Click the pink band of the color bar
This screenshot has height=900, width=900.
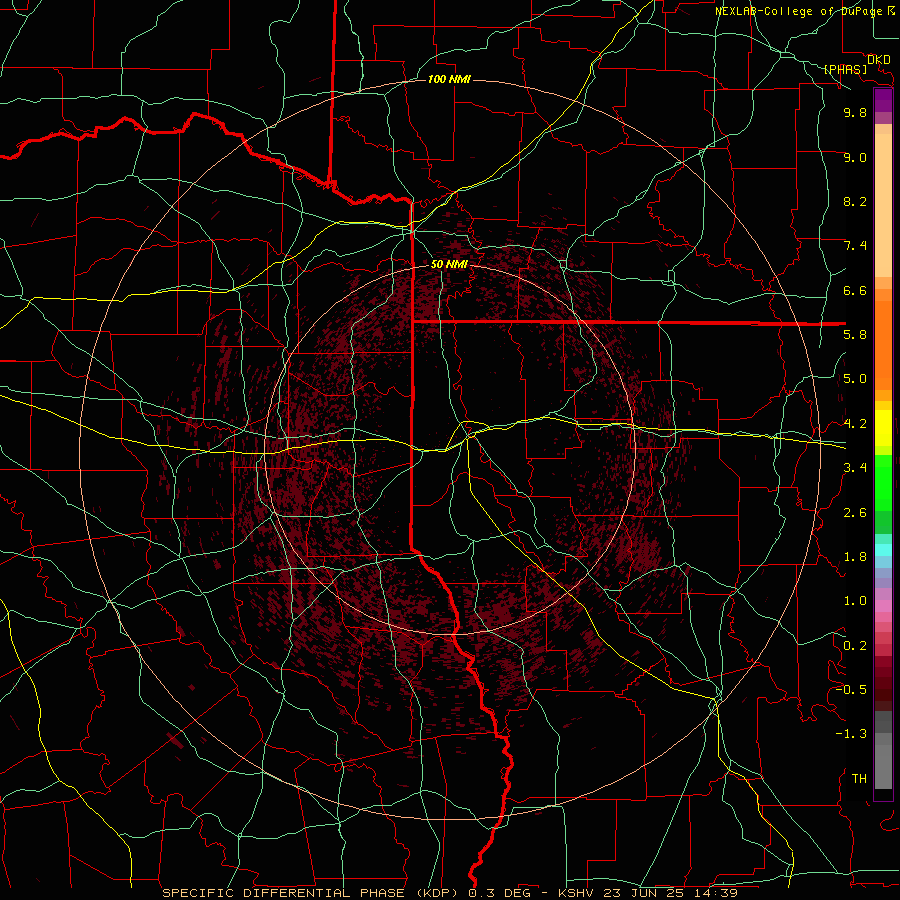pos(883,606)
